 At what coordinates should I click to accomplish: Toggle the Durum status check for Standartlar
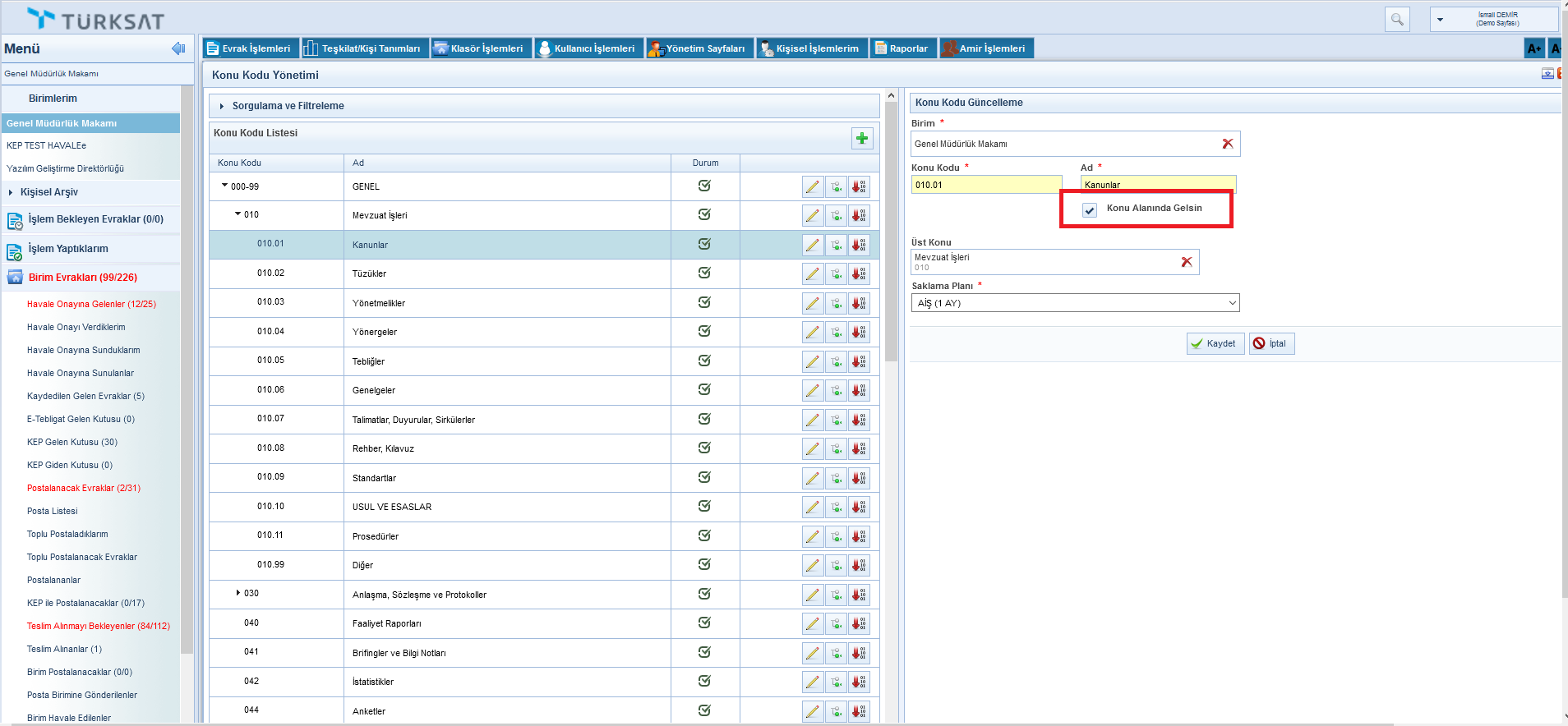point(704,477)
